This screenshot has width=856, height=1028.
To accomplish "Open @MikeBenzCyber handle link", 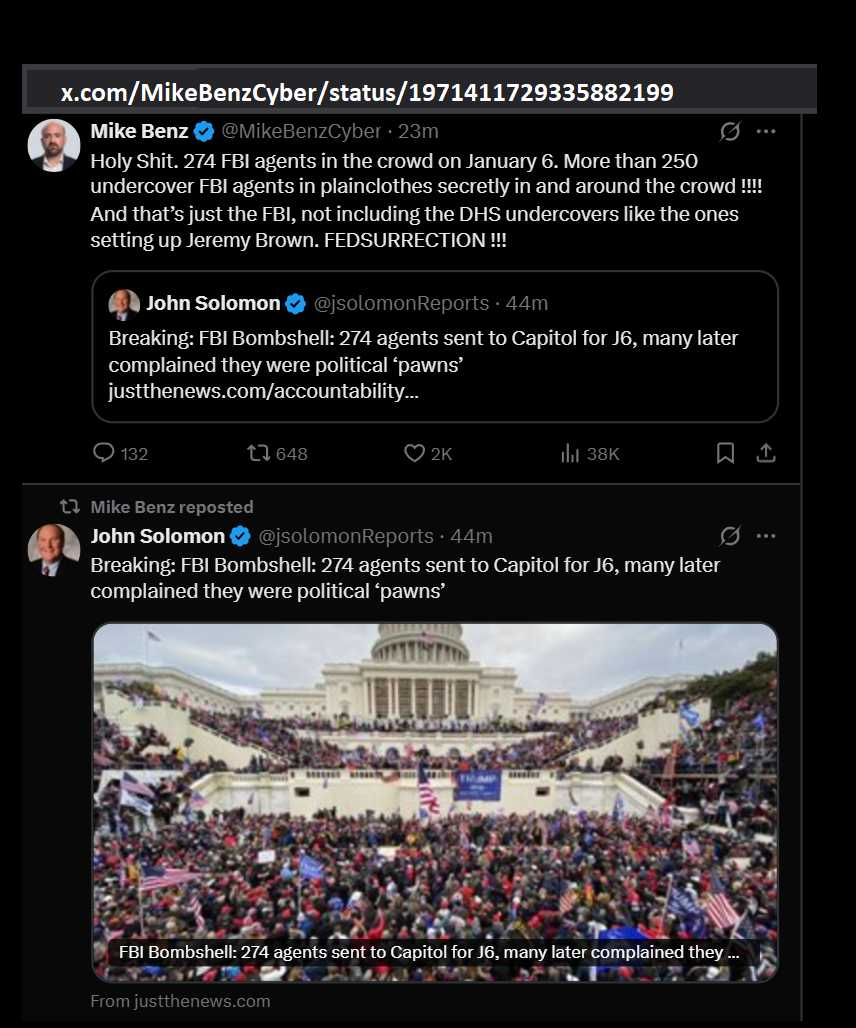I will (x=301, y=131).
